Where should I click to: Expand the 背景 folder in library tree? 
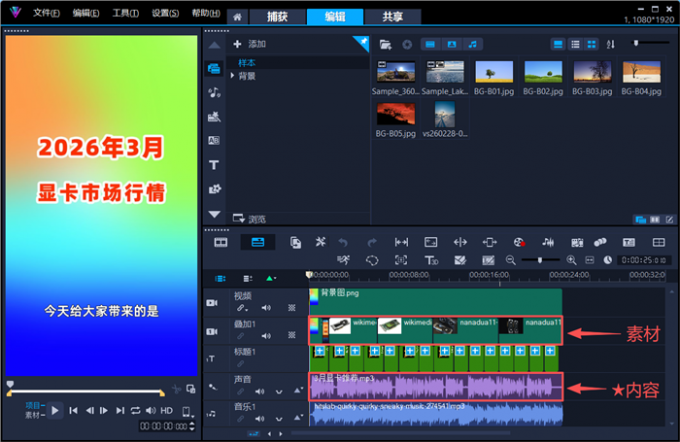tap(232, 76)
